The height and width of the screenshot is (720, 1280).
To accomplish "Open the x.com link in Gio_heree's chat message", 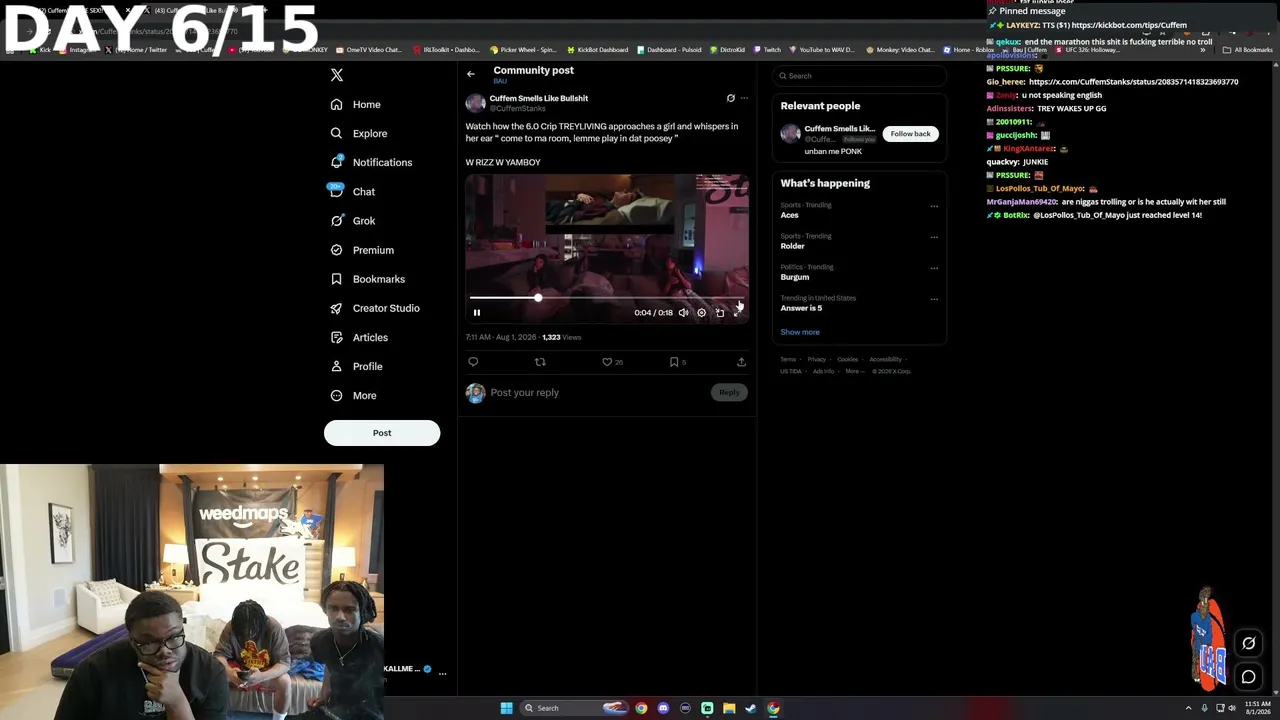I will click(x=1133, y=82).
